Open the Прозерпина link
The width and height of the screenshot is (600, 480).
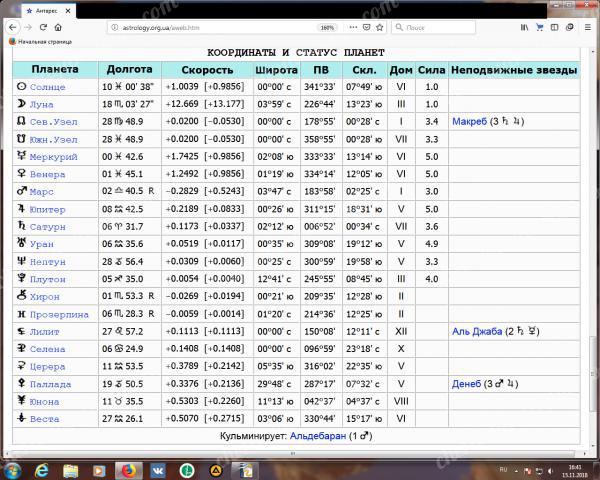tap(59, 315)
